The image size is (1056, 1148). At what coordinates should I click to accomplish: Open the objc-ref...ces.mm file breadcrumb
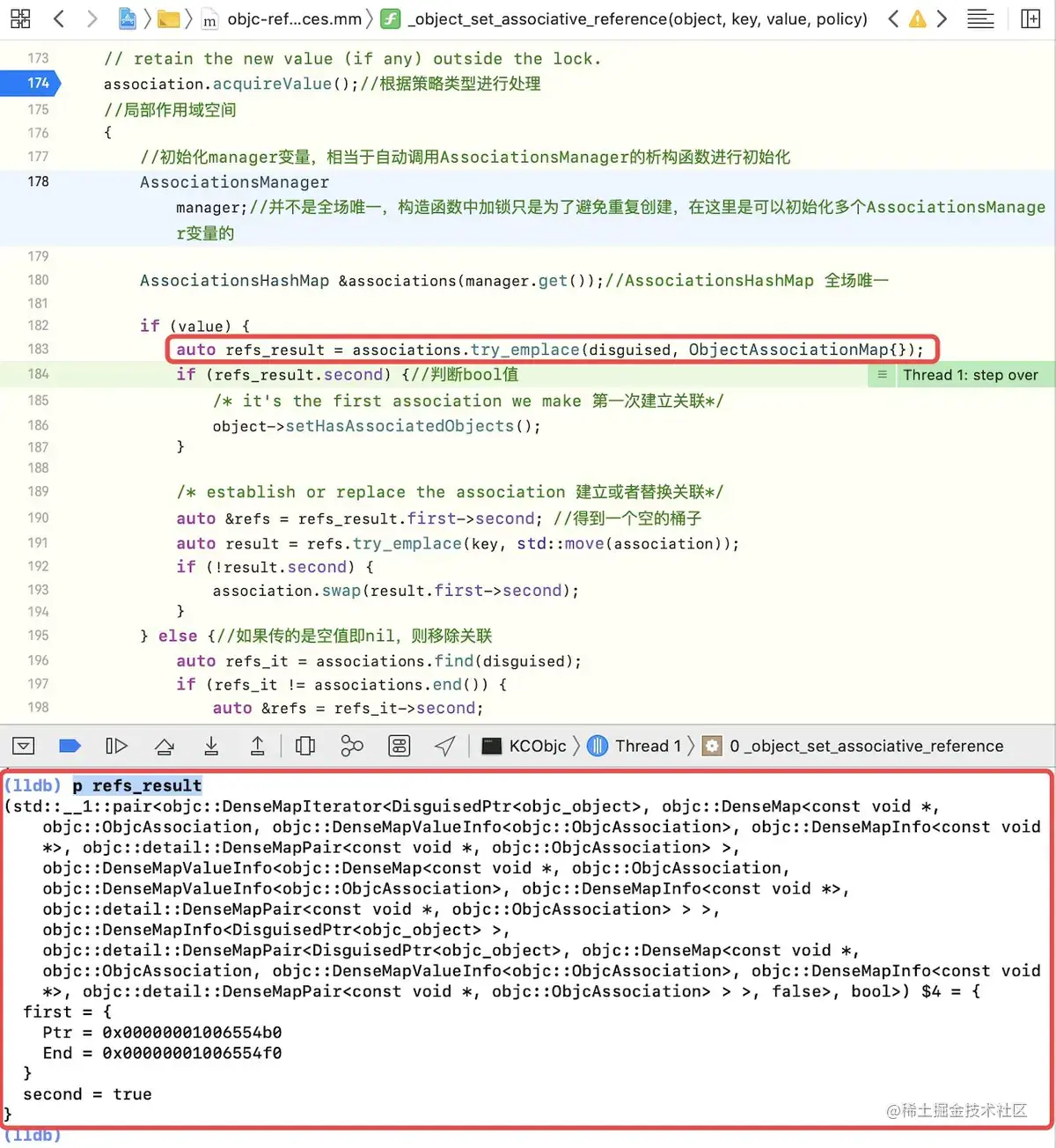[283, 18]
